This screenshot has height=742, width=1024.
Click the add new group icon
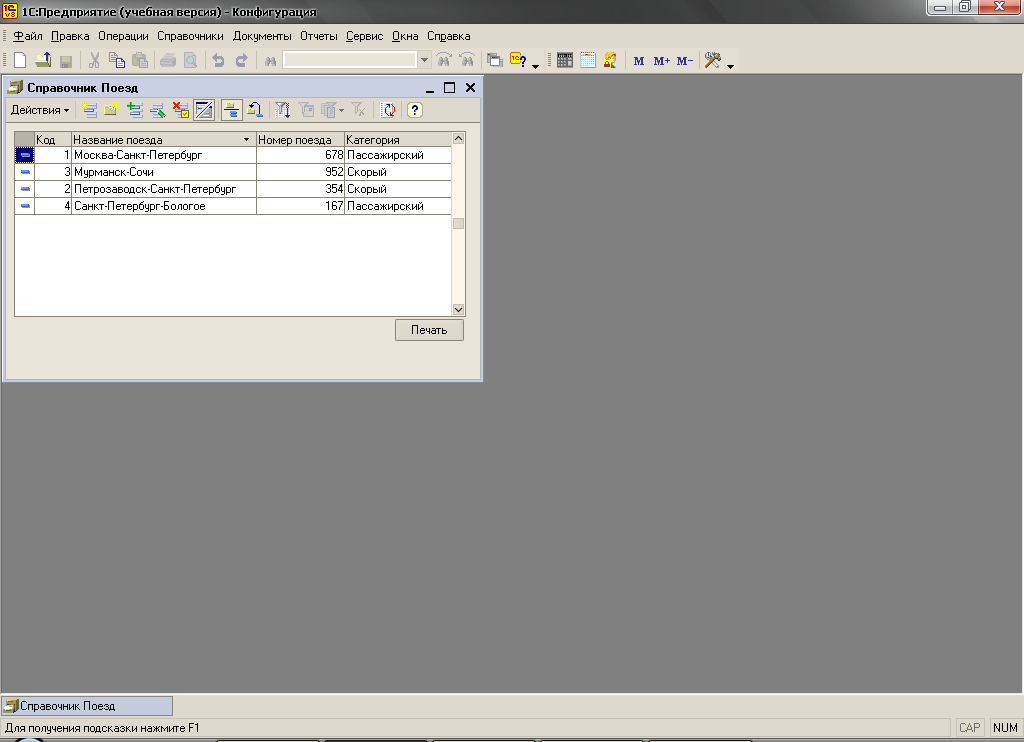[x=111, y=110]
